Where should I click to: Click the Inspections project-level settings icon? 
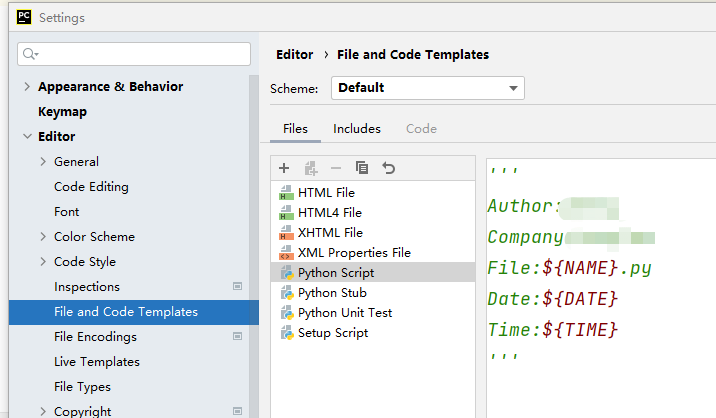tap(237, 287)
